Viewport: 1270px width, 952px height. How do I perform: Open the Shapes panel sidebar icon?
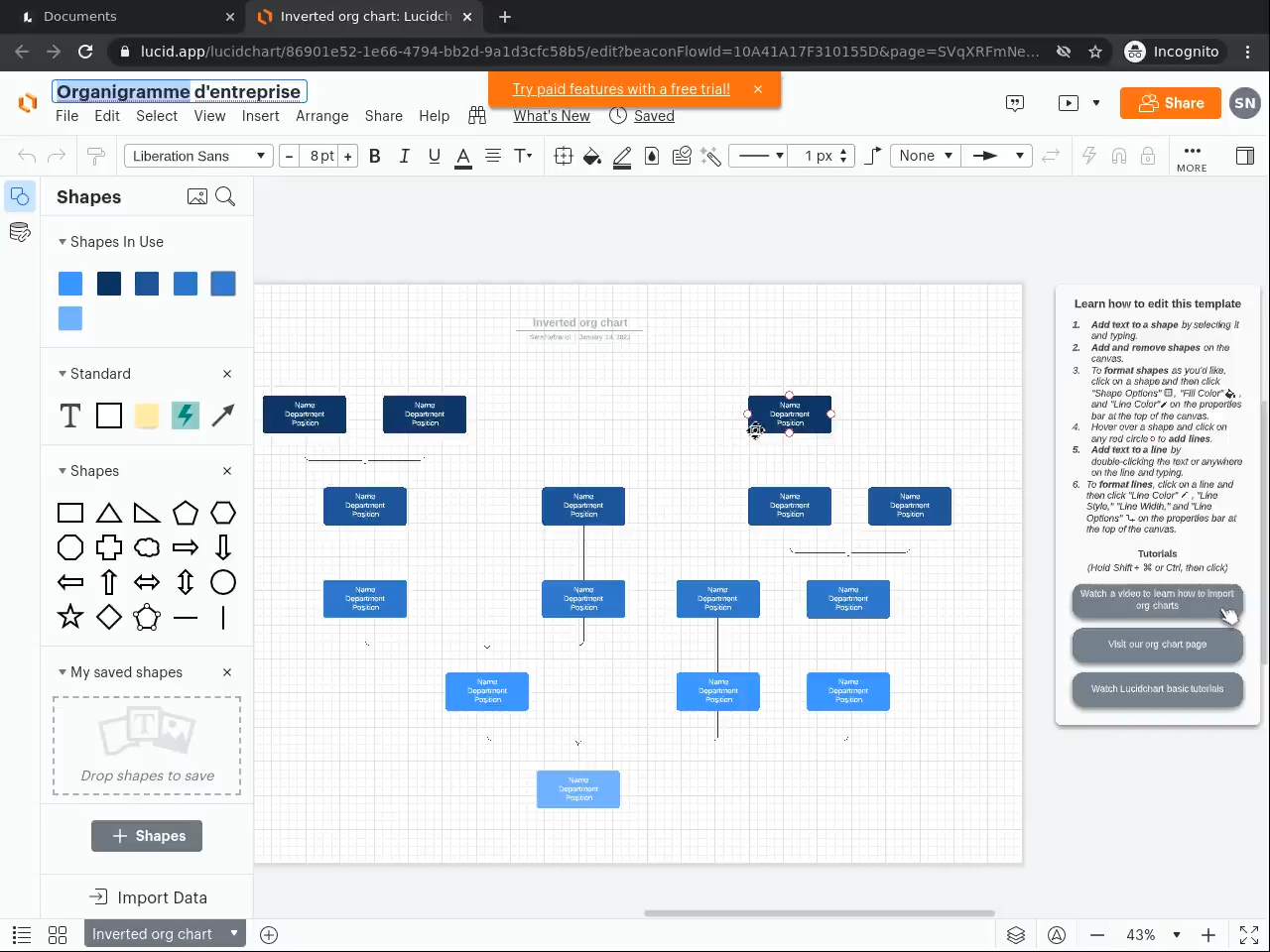coord(20,196)
